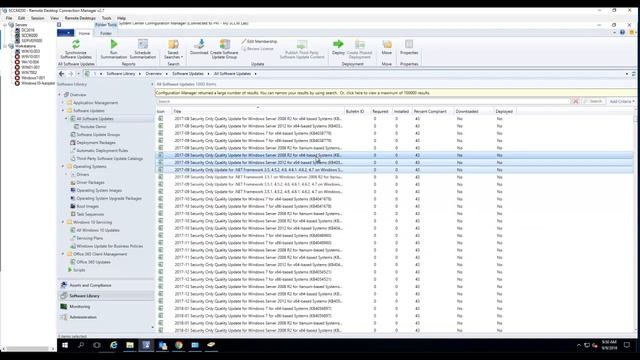Image resolution: width=640 pixels, height=360 pixels.
Task: Open the Saved Searches dropdown
Action: click(173, 49)
